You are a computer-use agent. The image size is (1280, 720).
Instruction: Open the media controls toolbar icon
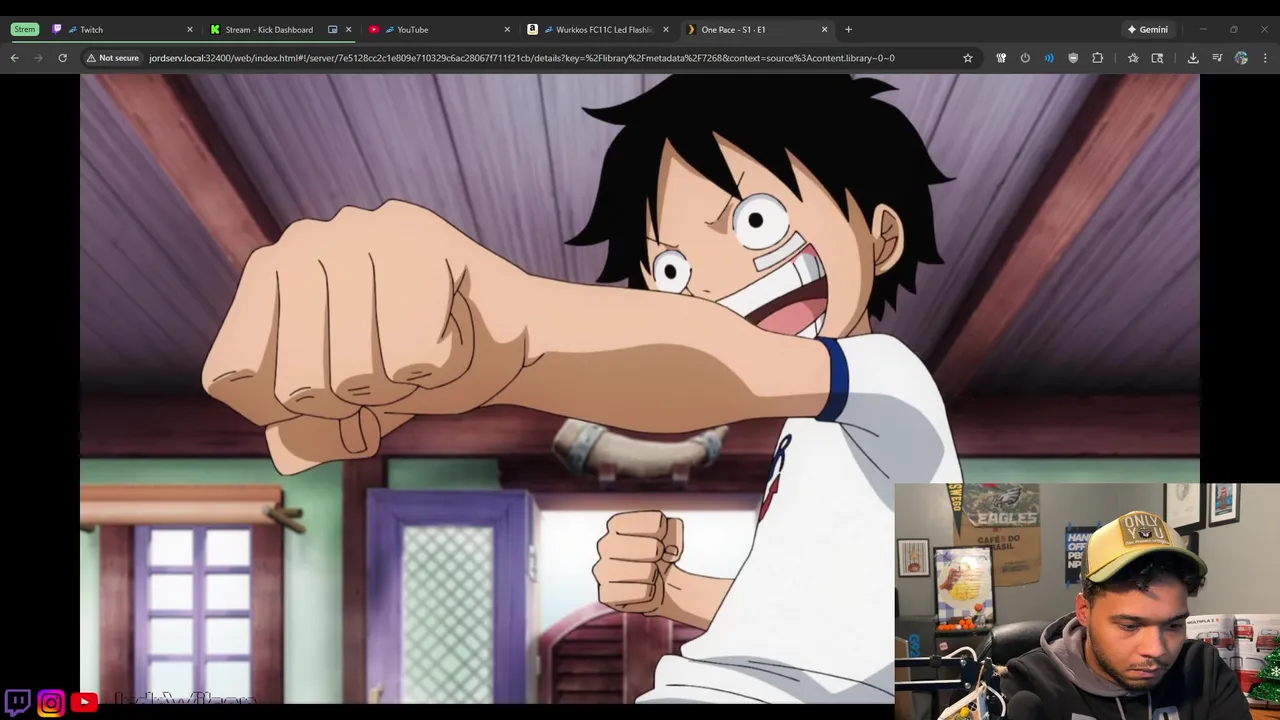click(1217, 58)
